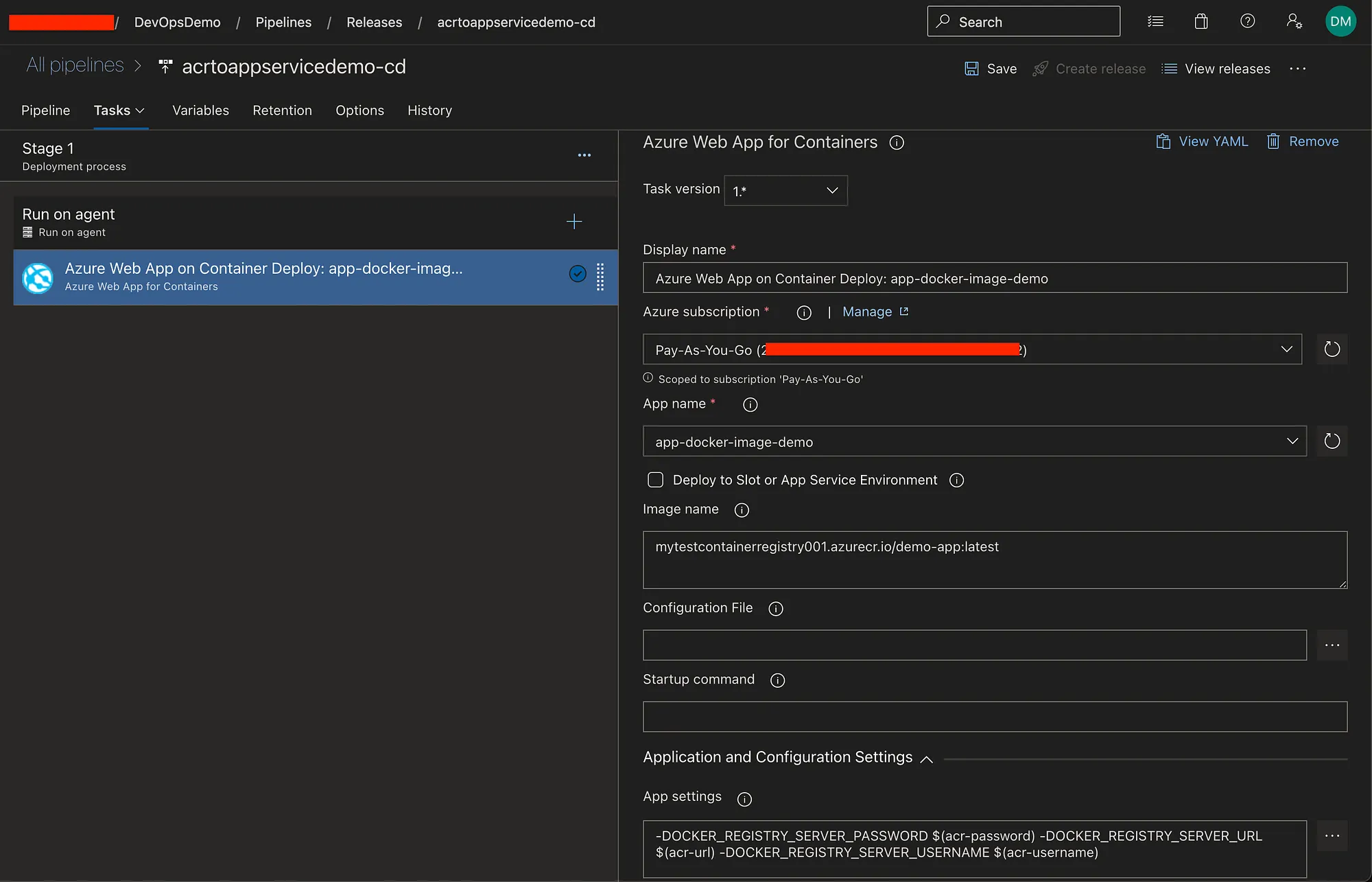Open the work items list icon in header

[1155, 21]
